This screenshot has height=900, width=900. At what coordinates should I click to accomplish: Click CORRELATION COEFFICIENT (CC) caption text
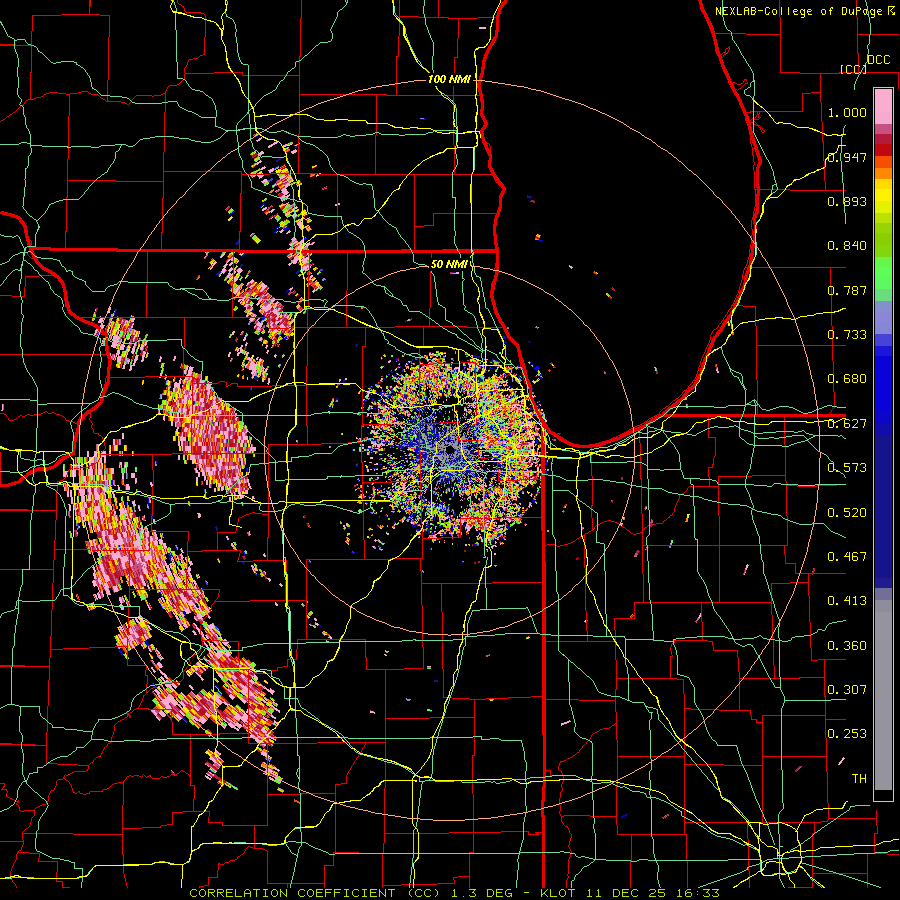(x=315, y=893)
